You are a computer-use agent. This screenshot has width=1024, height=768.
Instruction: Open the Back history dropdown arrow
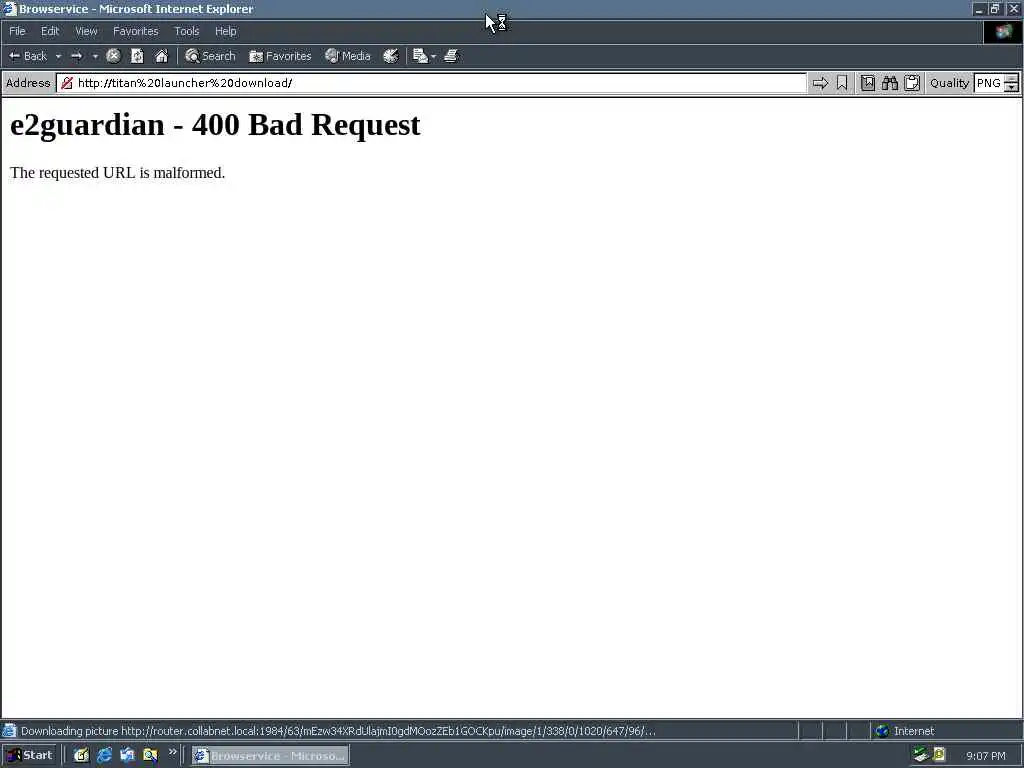(x=58, y=56)
